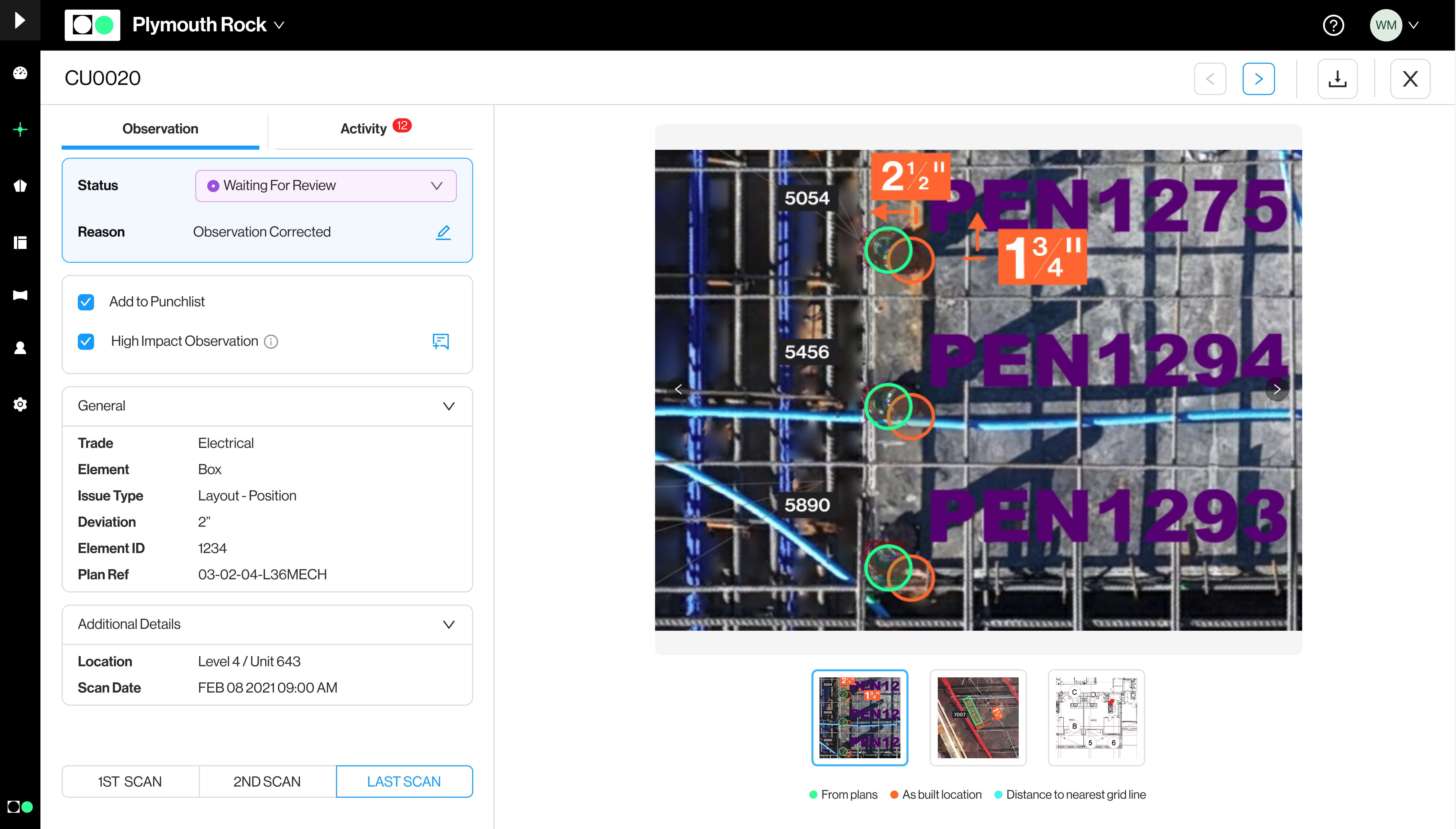This screenshot has height=829, width=1456.
Task: Open the layout panels icon in sidebar
Action: click(20, 243)
